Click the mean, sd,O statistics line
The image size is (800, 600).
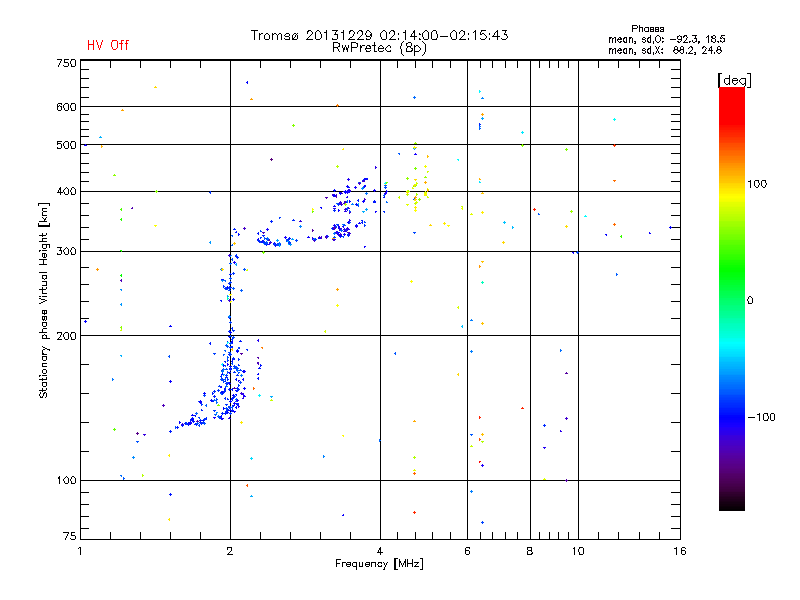(665, 38)
